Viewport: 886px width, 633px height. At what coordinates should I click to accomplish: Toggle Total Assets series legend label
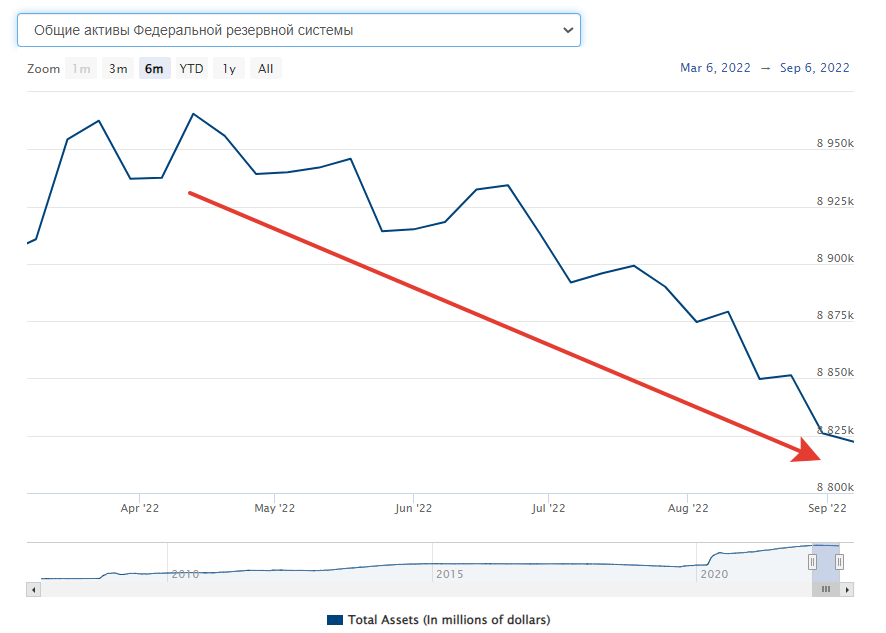click(449, 620)
